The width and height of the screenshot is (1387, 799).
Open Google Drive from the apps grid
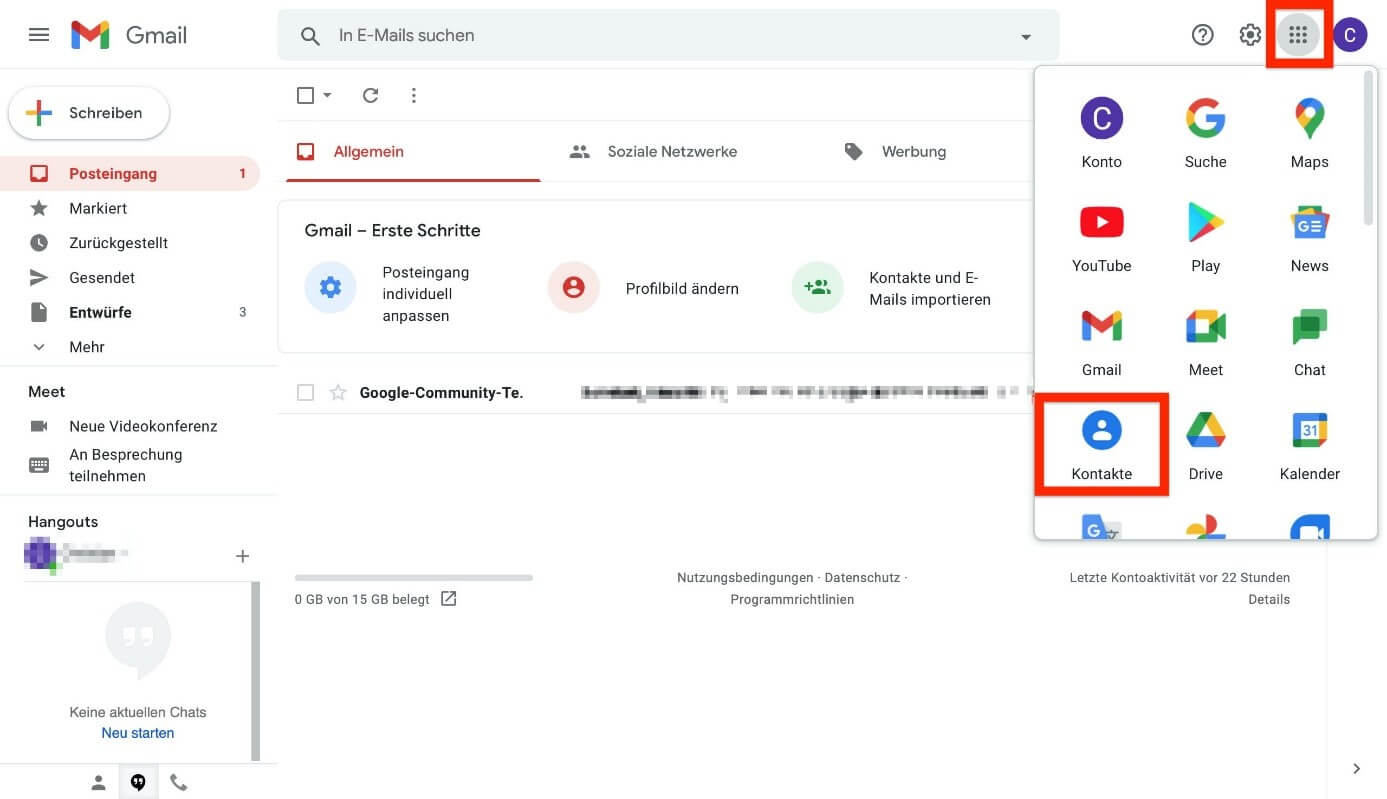1205,444
